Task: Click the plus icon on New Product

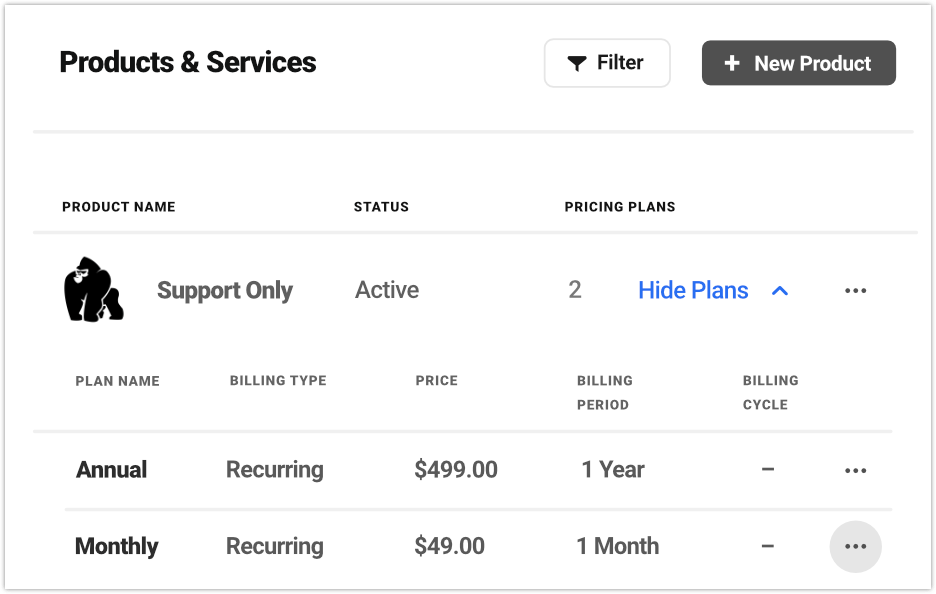Action: (x=731, y=62)
